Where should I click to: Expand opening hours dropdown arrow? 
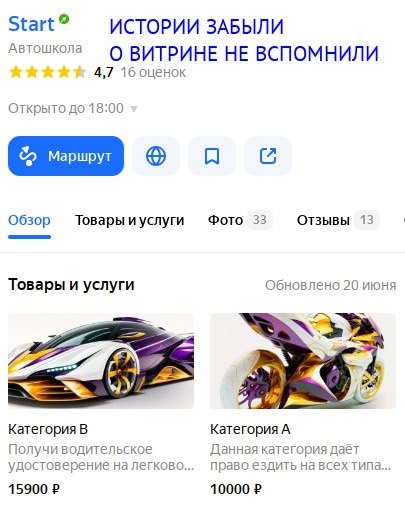[x=134, y=109]
